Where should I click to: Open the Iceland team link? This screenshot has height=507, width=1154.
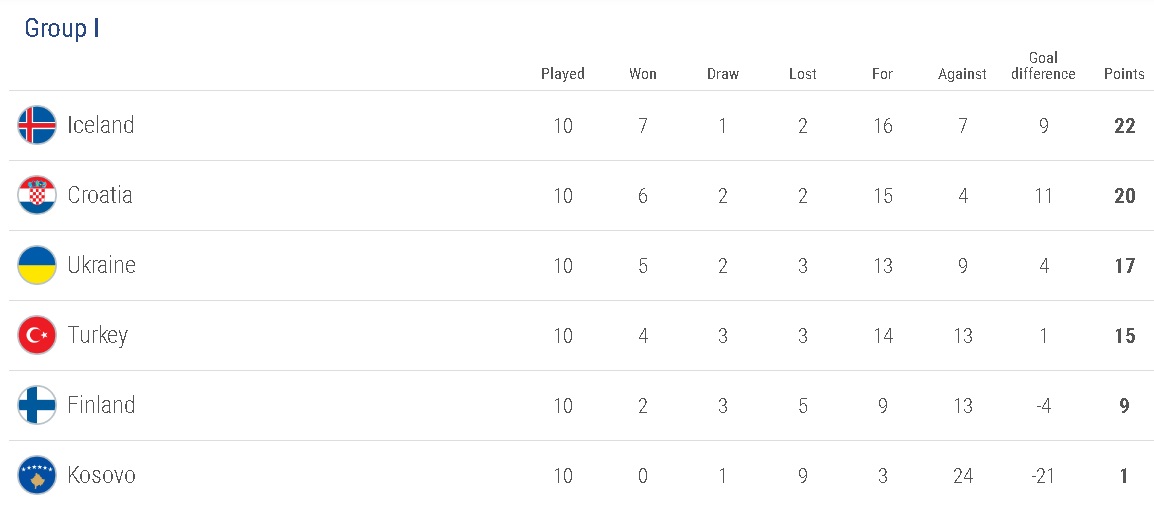tap(100, 125)
